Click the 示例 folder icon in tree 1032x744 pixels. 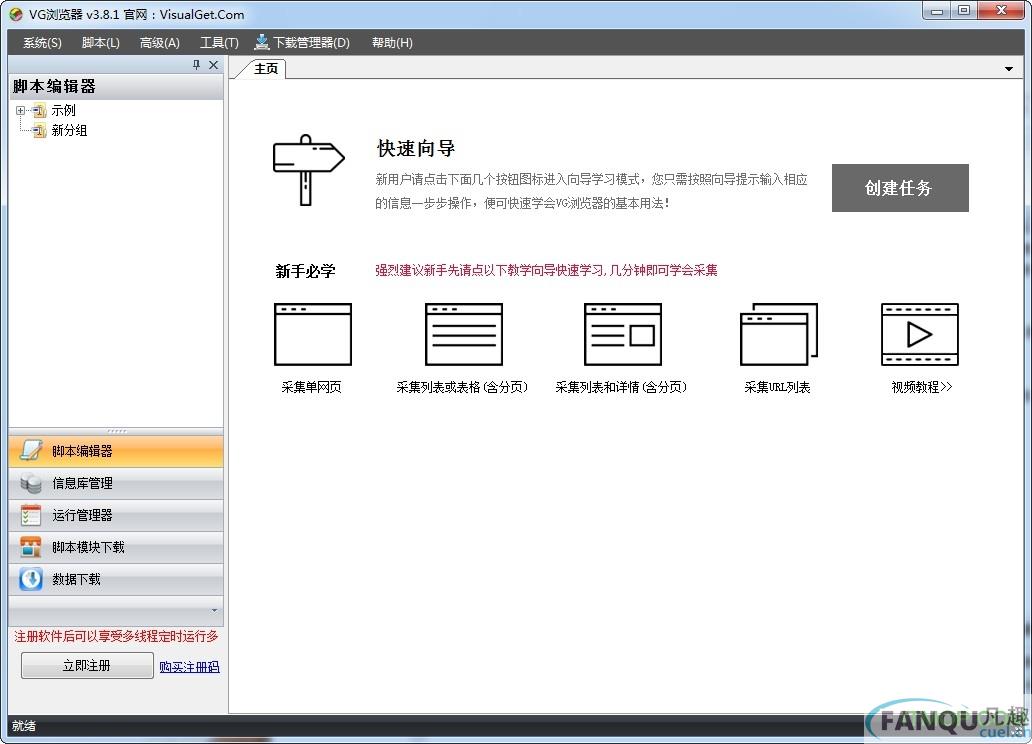point(39,111)
